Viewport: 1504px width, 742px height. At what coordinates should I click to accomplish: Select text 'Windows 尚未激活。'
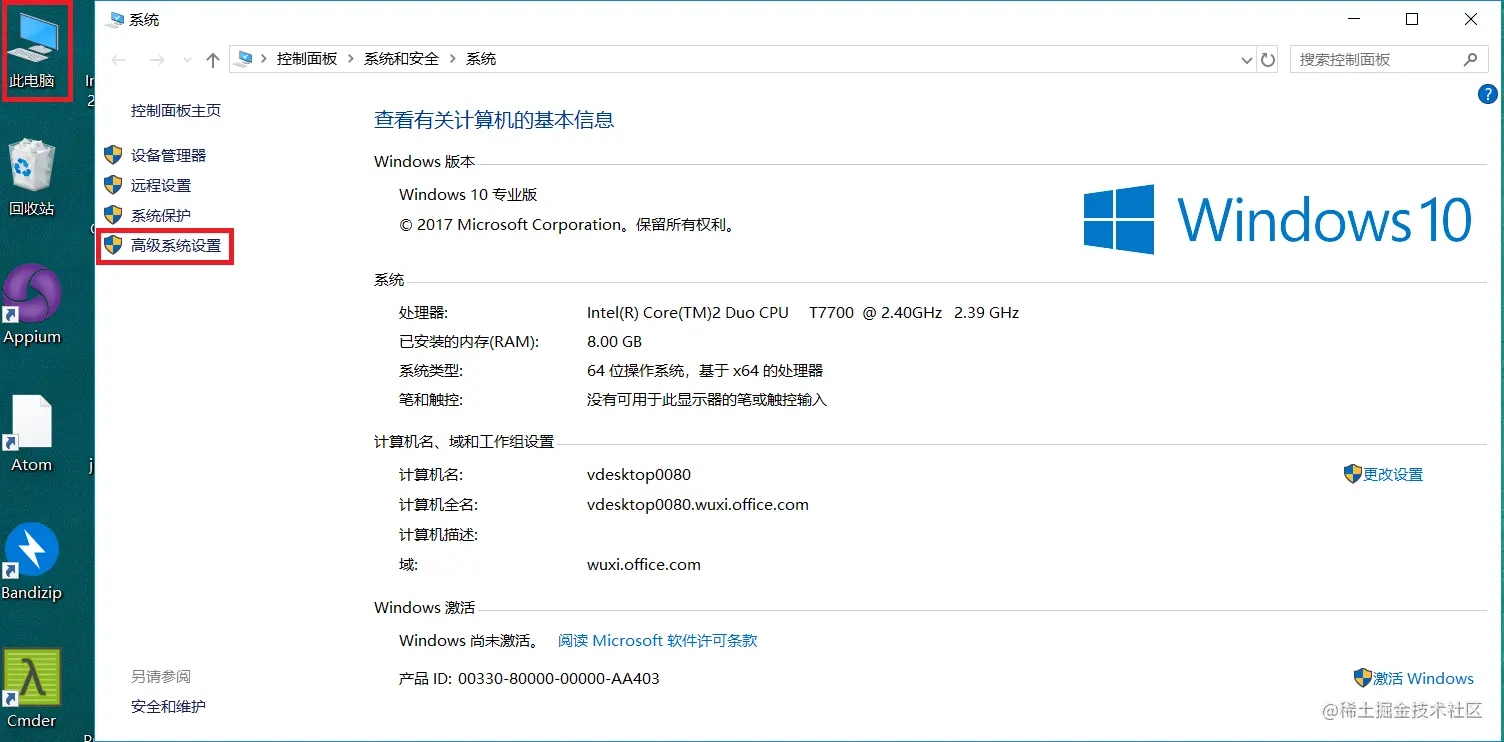click(469, 640)
